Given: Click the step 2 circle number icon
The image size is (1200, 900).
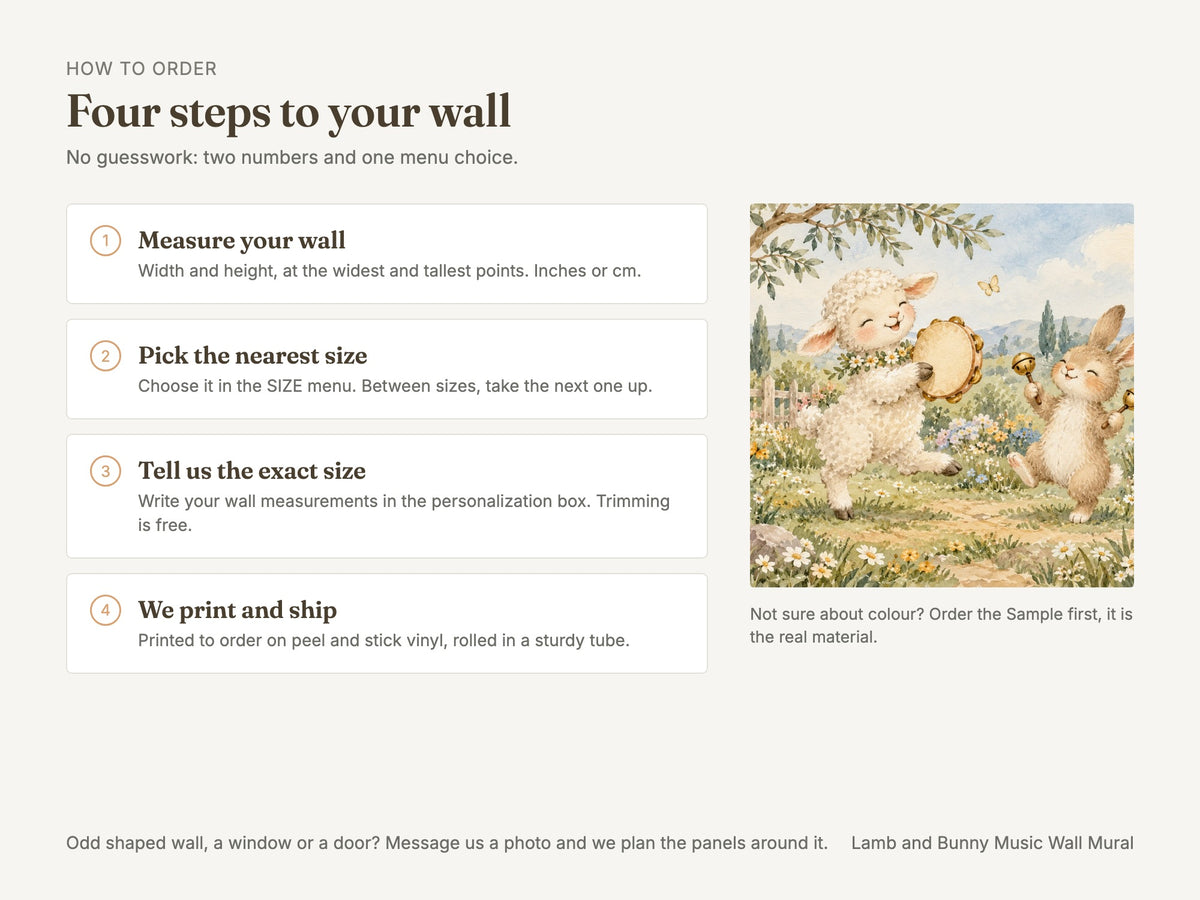Looking at the screenshot, I should [x=105, y=356].
